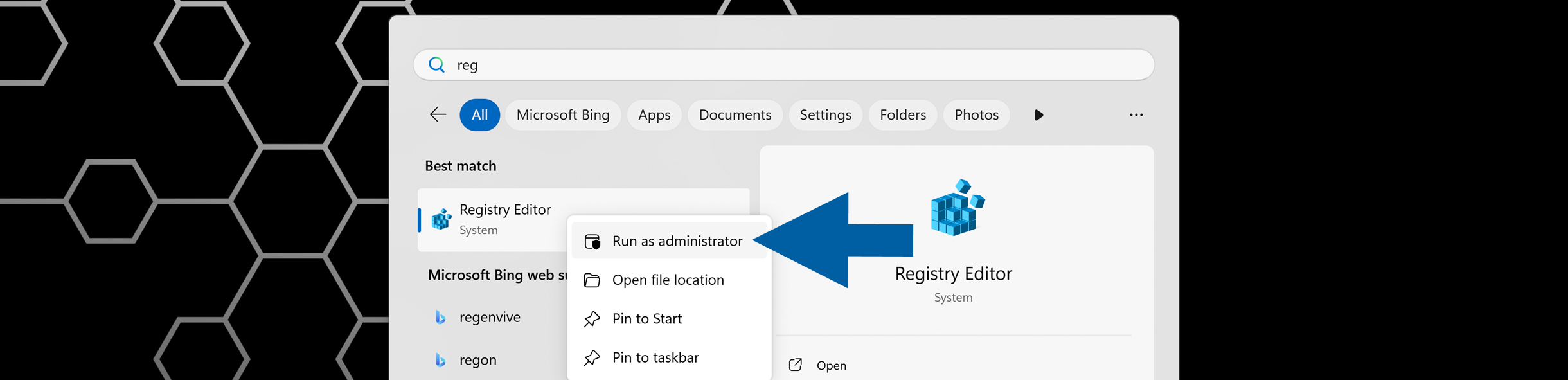Image resolution: width=1568 pixels, height=380 pixels.
Task: Click the folder icon for Open file location
Action: point(592,280)
